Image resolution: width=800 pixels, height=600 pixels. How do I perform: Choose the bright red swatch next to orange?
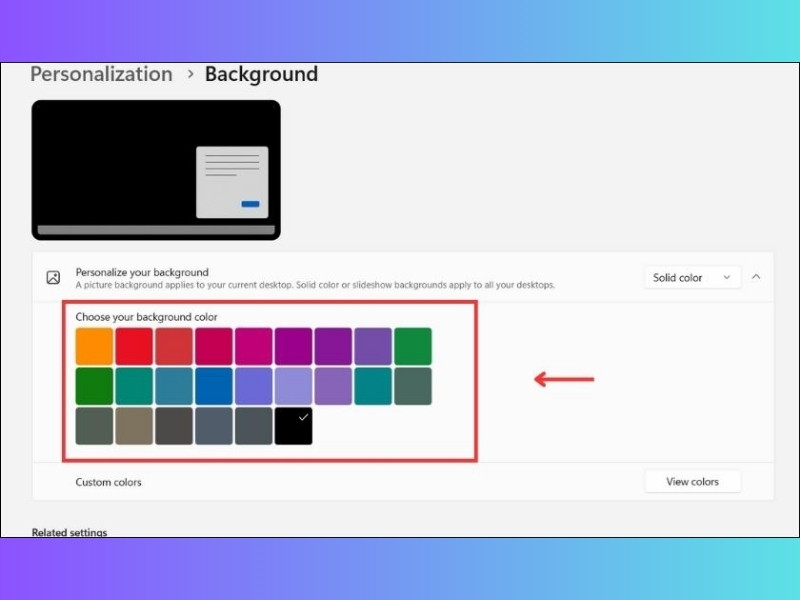[134, 346]
